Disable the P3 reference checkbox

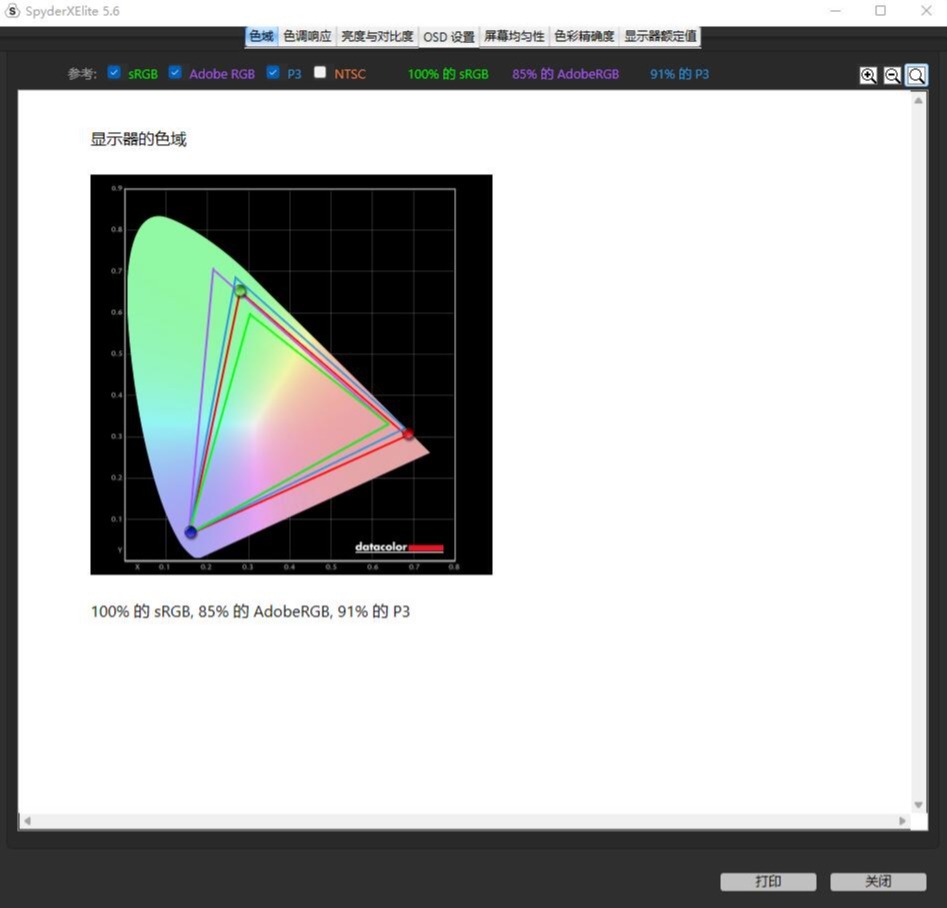click(x=273, y=73)
